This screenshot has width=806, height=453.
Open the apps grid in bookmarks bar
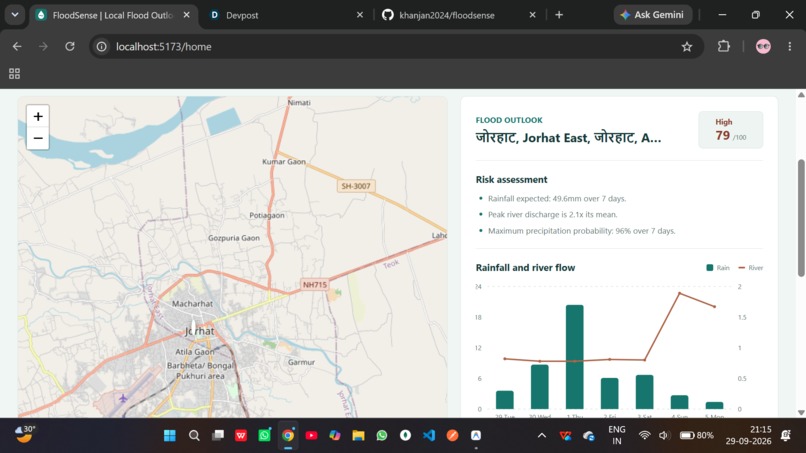click(14, 74)
